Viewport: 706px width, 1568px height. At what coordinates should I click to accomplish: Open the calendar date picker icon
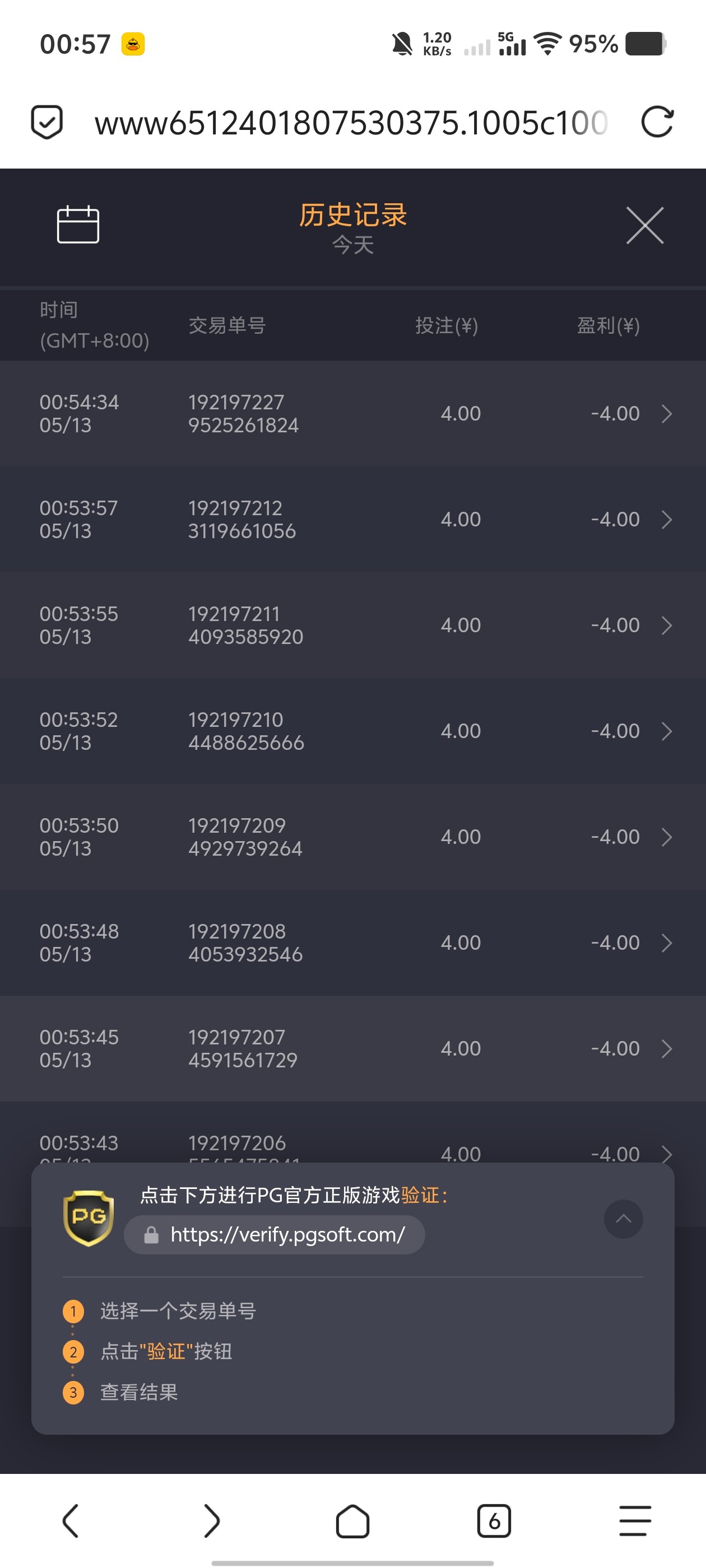coord(78,225)
